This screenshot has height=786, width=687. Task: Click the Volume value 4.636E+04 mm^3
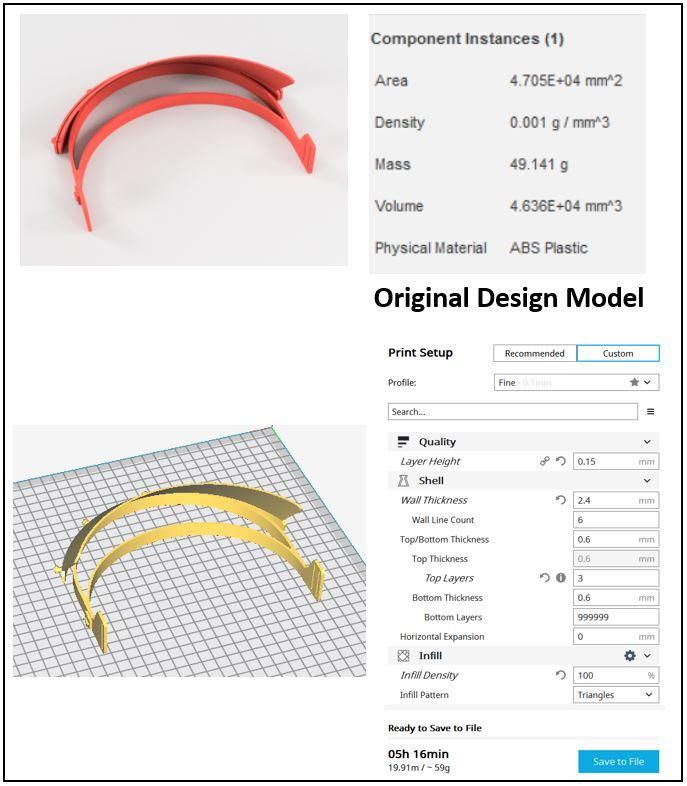[x=566, y=206]
